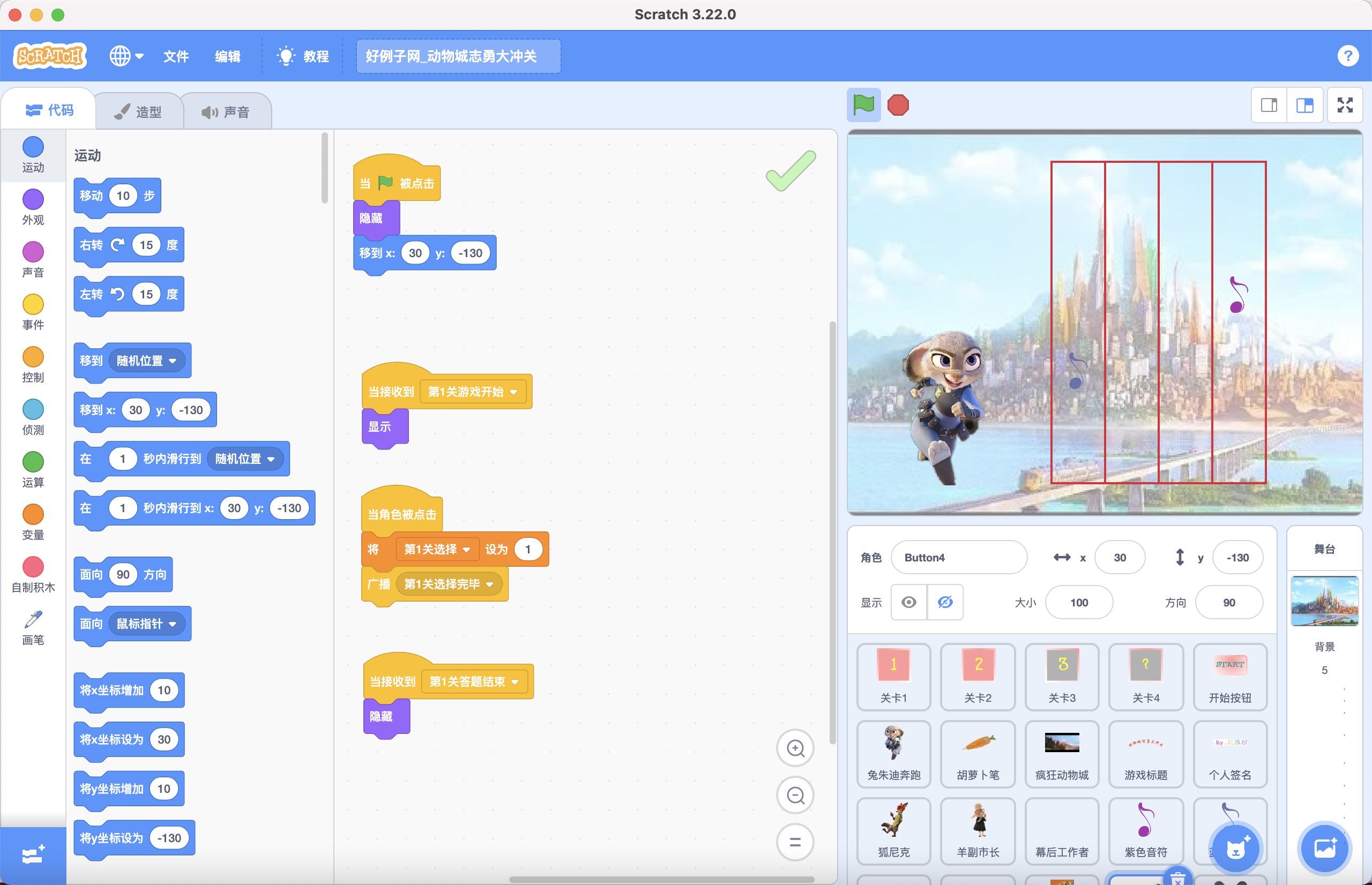Expand 随机位置 dropdown in glide block
The width and height of the screenshot is (1372, 885).
point(244,459)
